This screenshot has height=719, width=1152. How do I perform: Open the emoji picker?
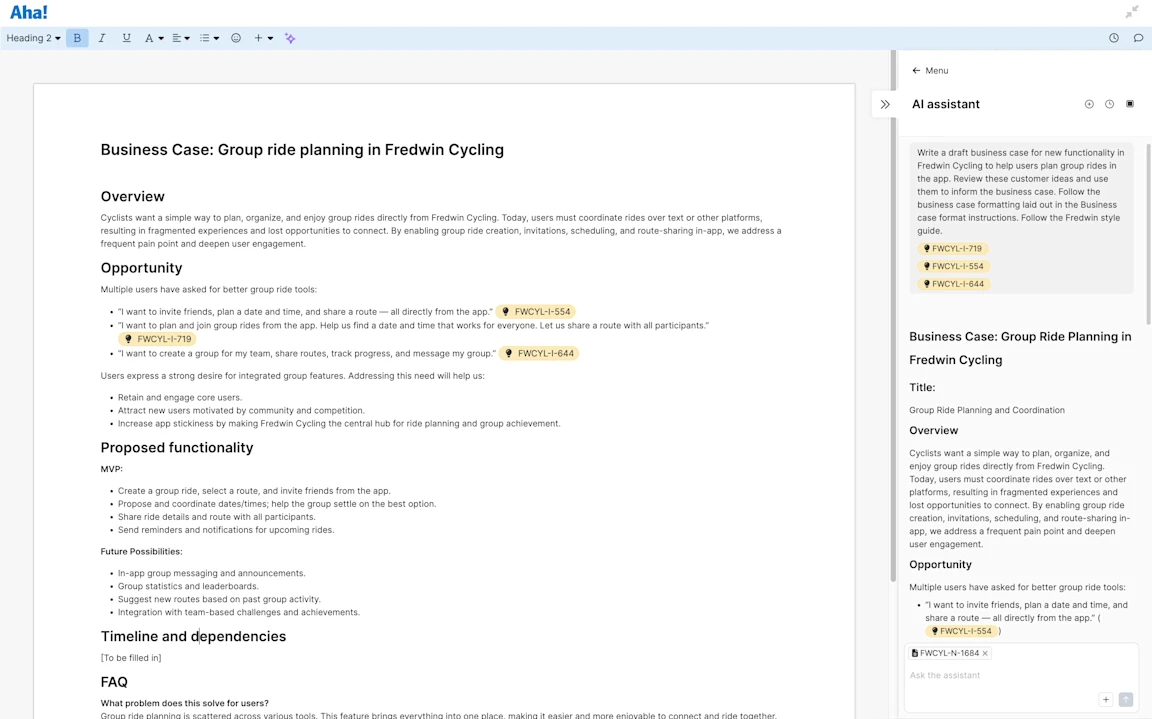(236, 38)
